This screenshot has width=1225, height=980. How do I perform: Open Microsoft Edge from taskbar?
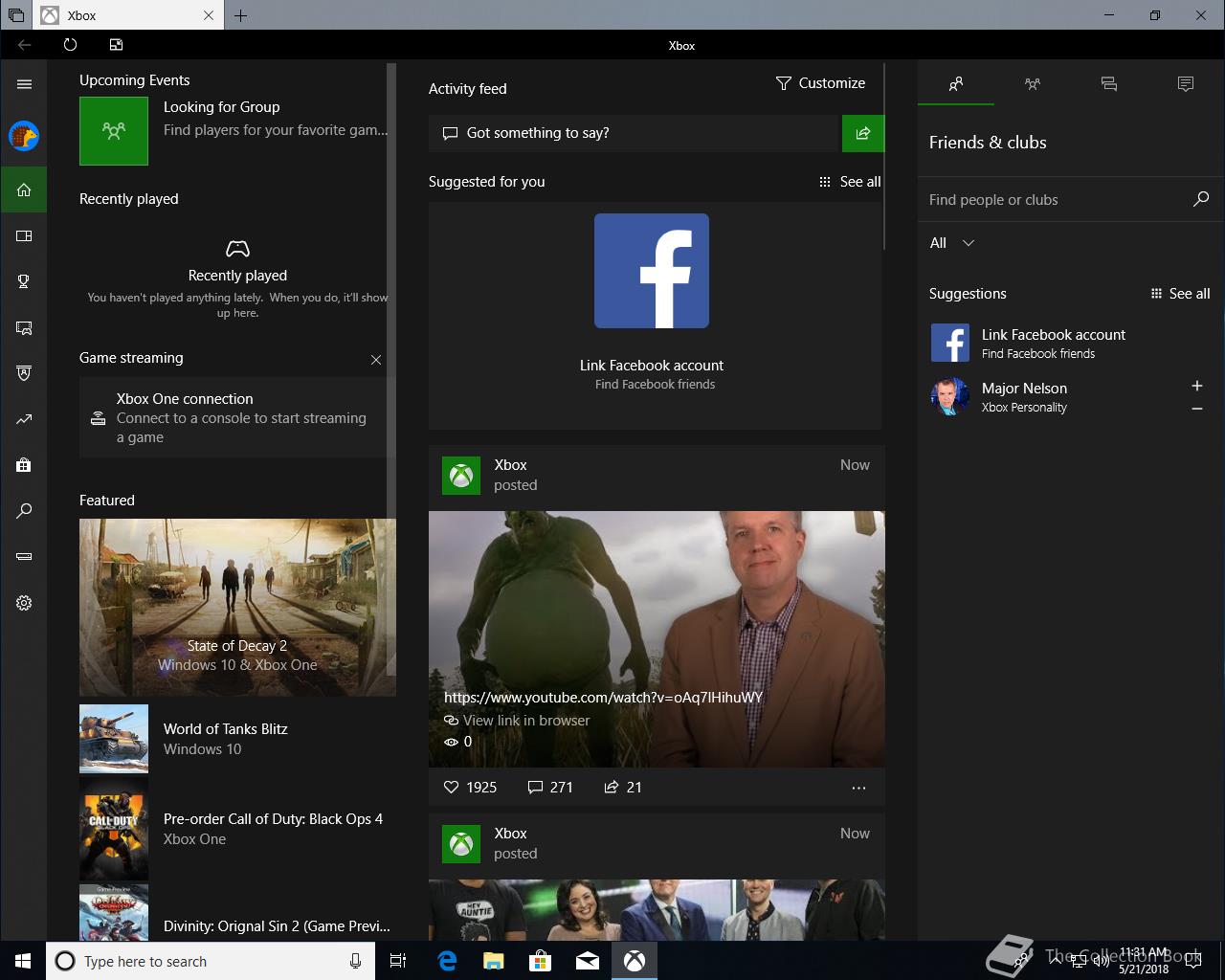pyautogui.click(x=447, y=961)
